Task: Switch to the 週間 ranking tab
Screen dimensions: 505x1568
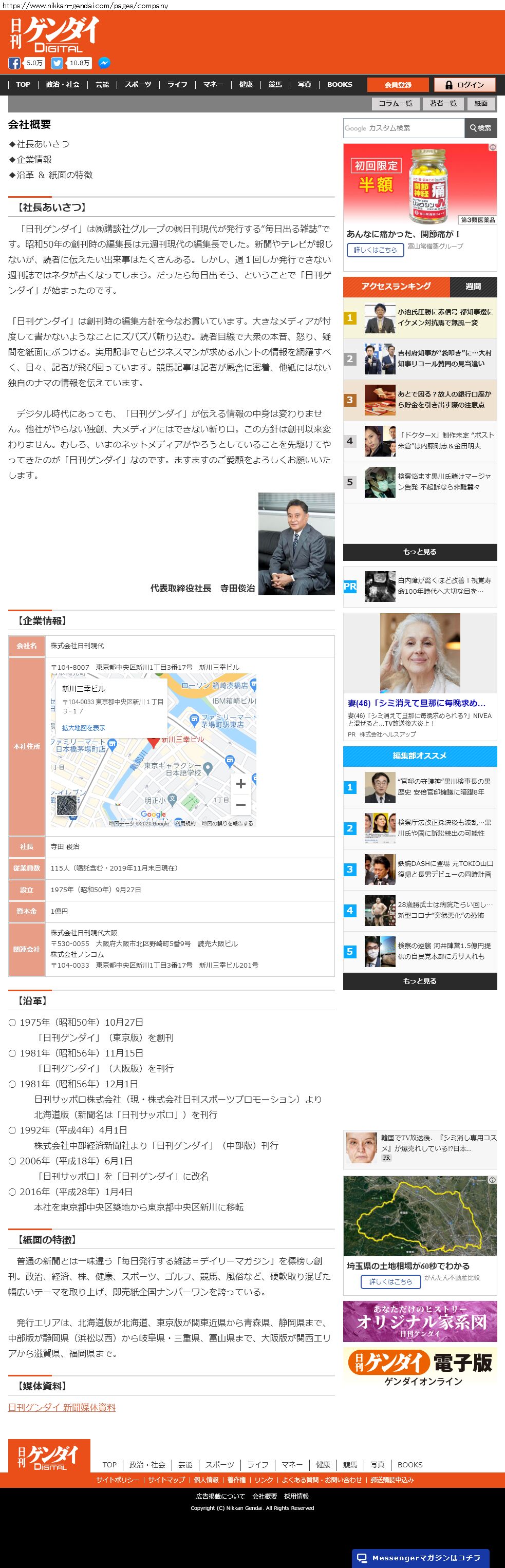Action: pos(473,287)
